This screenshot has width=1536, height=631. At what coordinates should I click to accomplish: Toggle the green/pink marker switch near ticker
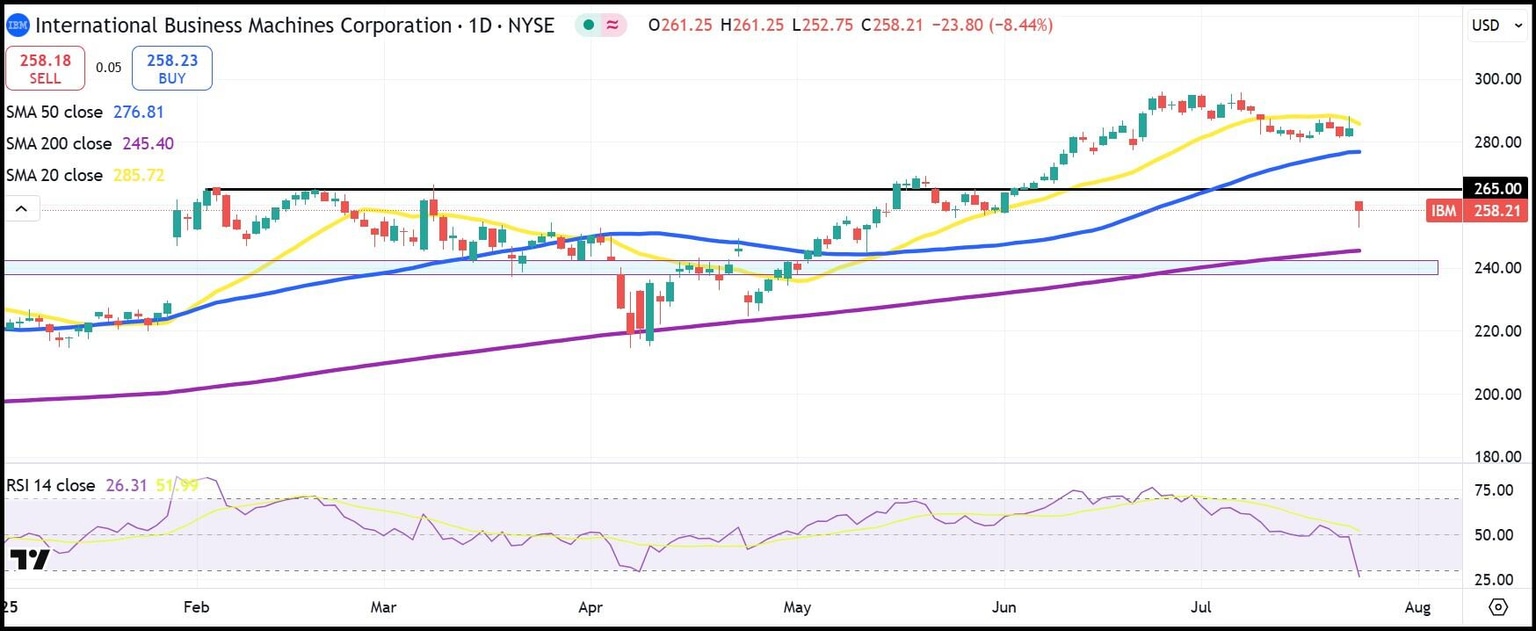(x=602, y=25)
